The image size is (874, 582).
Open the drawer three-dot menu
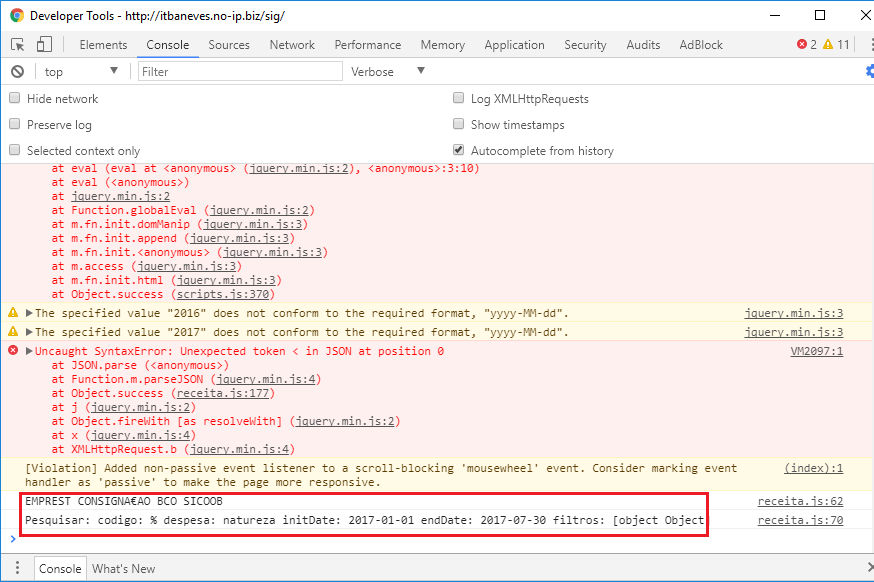point(17,568)
